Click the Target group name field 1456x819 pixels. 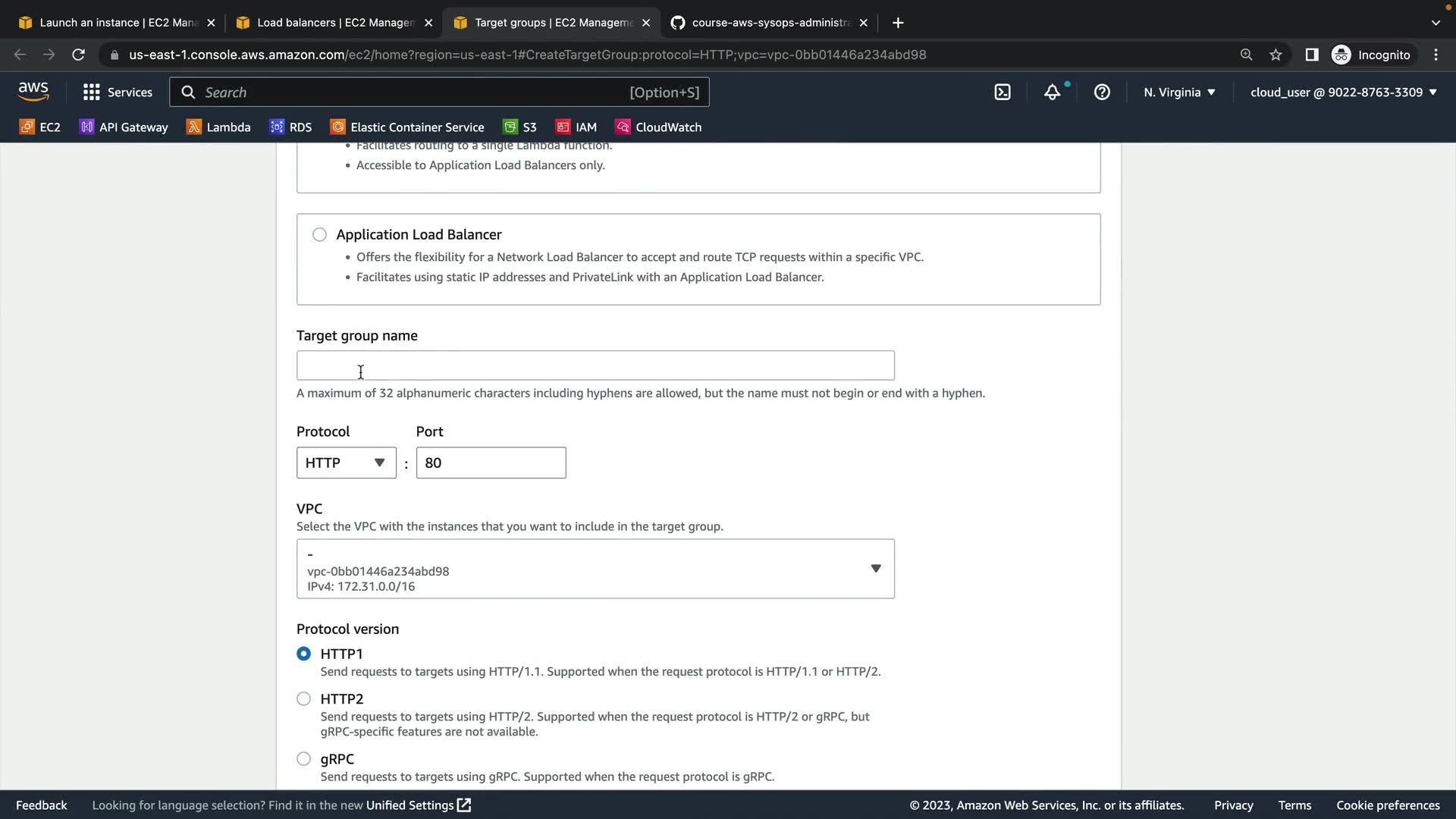pos(595,366)
